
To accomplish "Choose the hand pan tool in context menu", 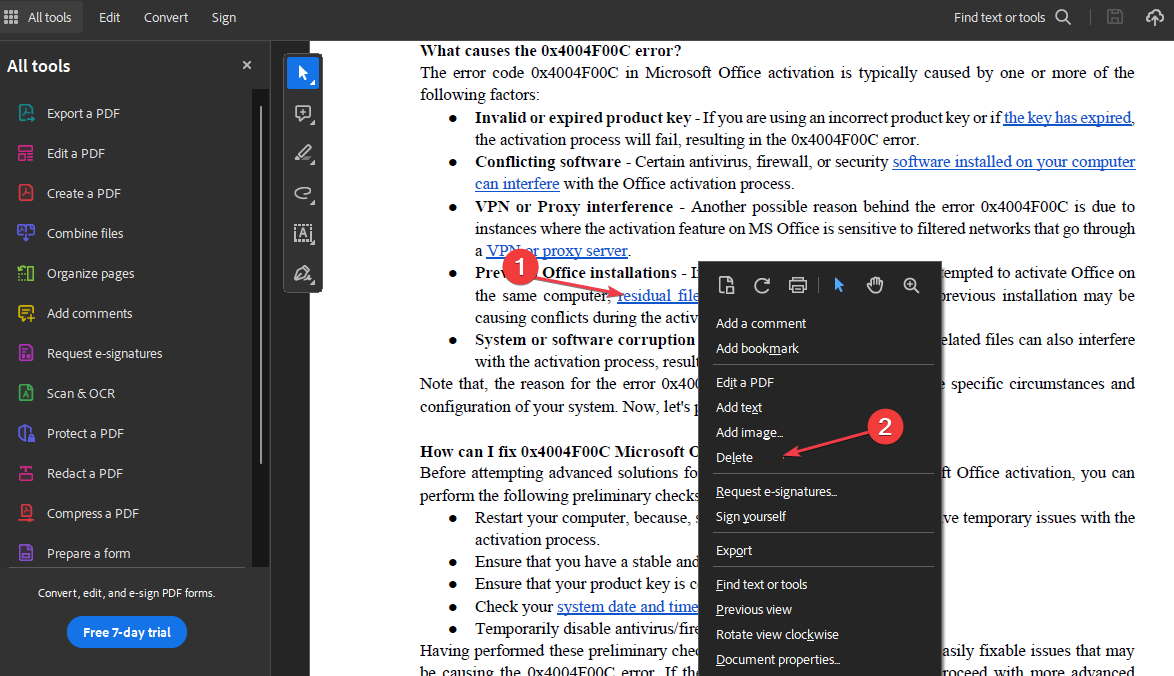I will coord(875,285).
